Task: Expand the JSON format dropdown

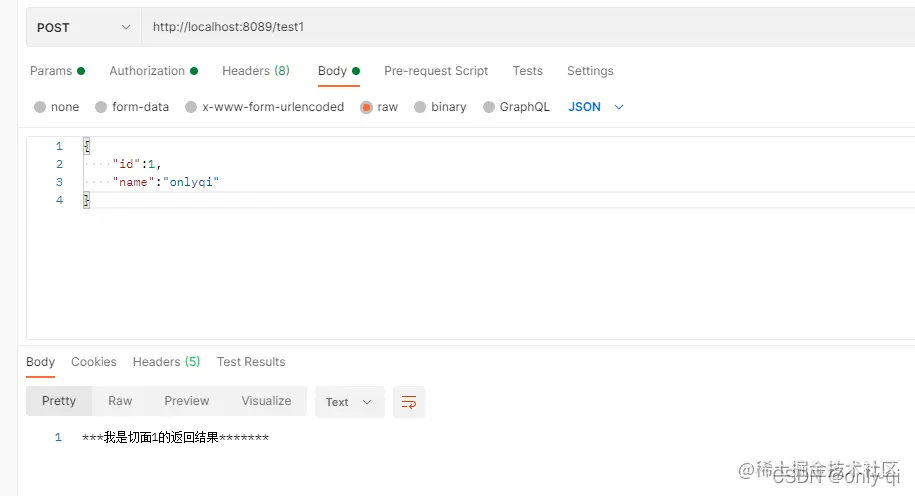Action: point(596,107)
